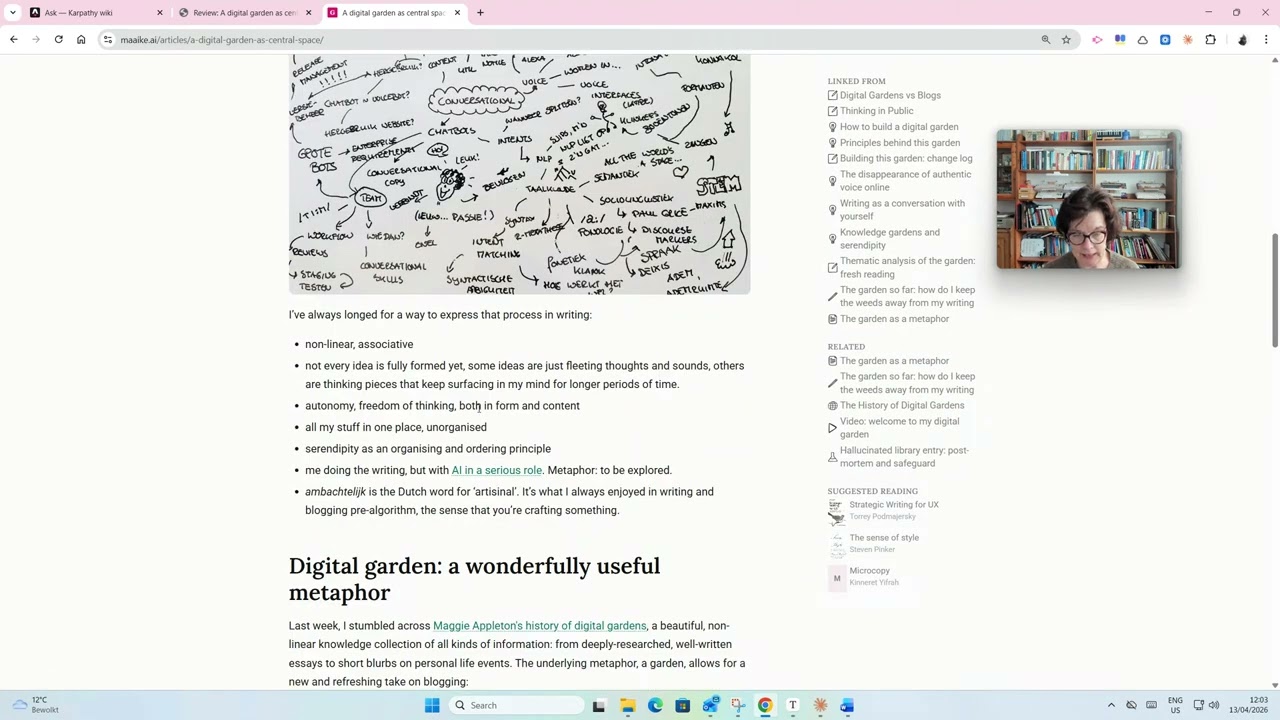The height and width of the screenshot is (720, 1280).
Task: Open 'The sense of style' suggested reading
Action: pos(884,538)
